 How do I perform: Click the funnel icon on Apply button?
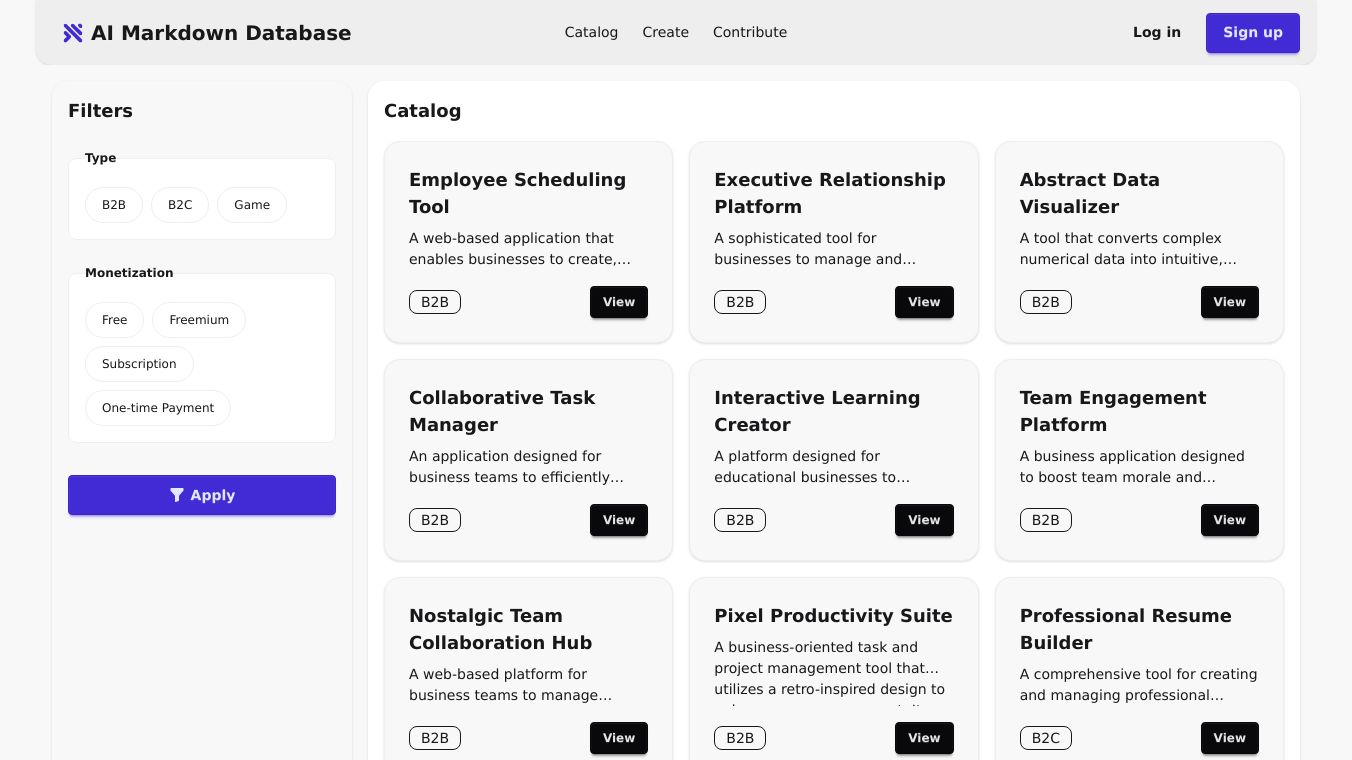177,495
